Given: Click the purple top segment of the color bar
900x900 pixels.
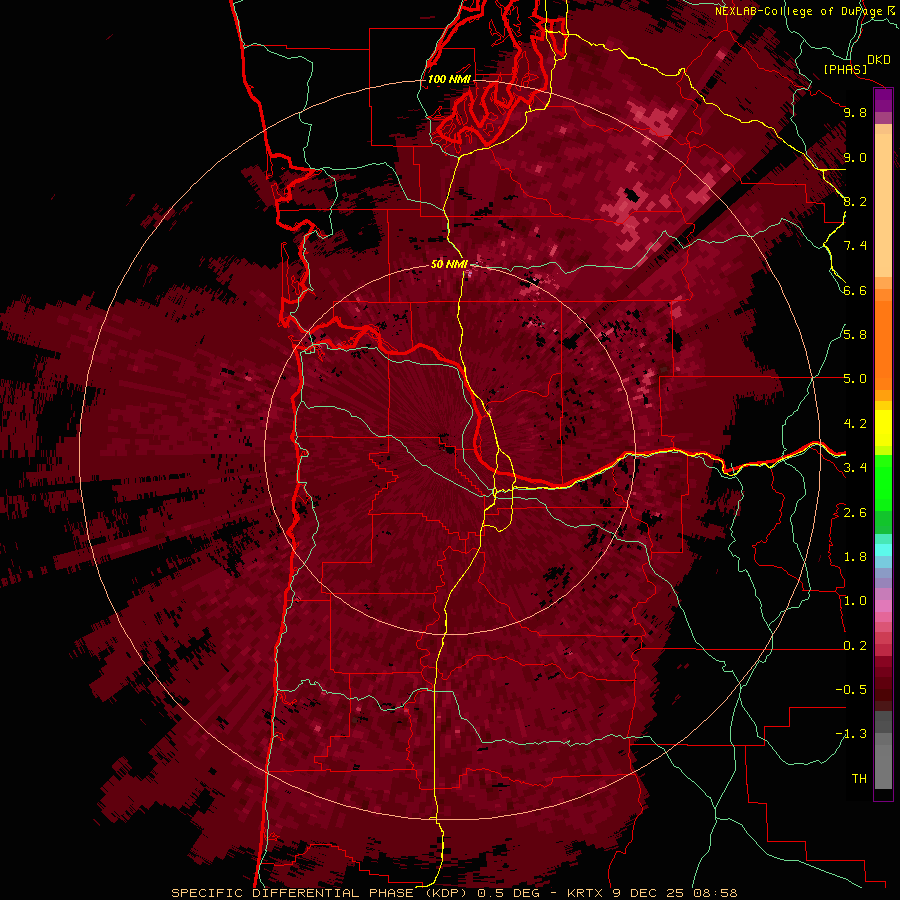Looking at the screenshot, I should (x=883, y=100).
